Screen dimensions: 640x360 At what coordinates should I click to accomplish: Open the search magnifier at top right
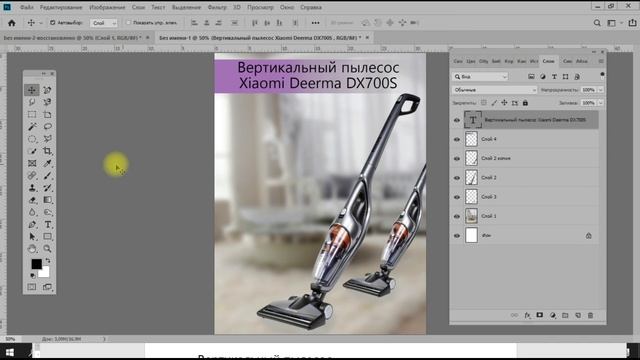[x=597, y=23]
